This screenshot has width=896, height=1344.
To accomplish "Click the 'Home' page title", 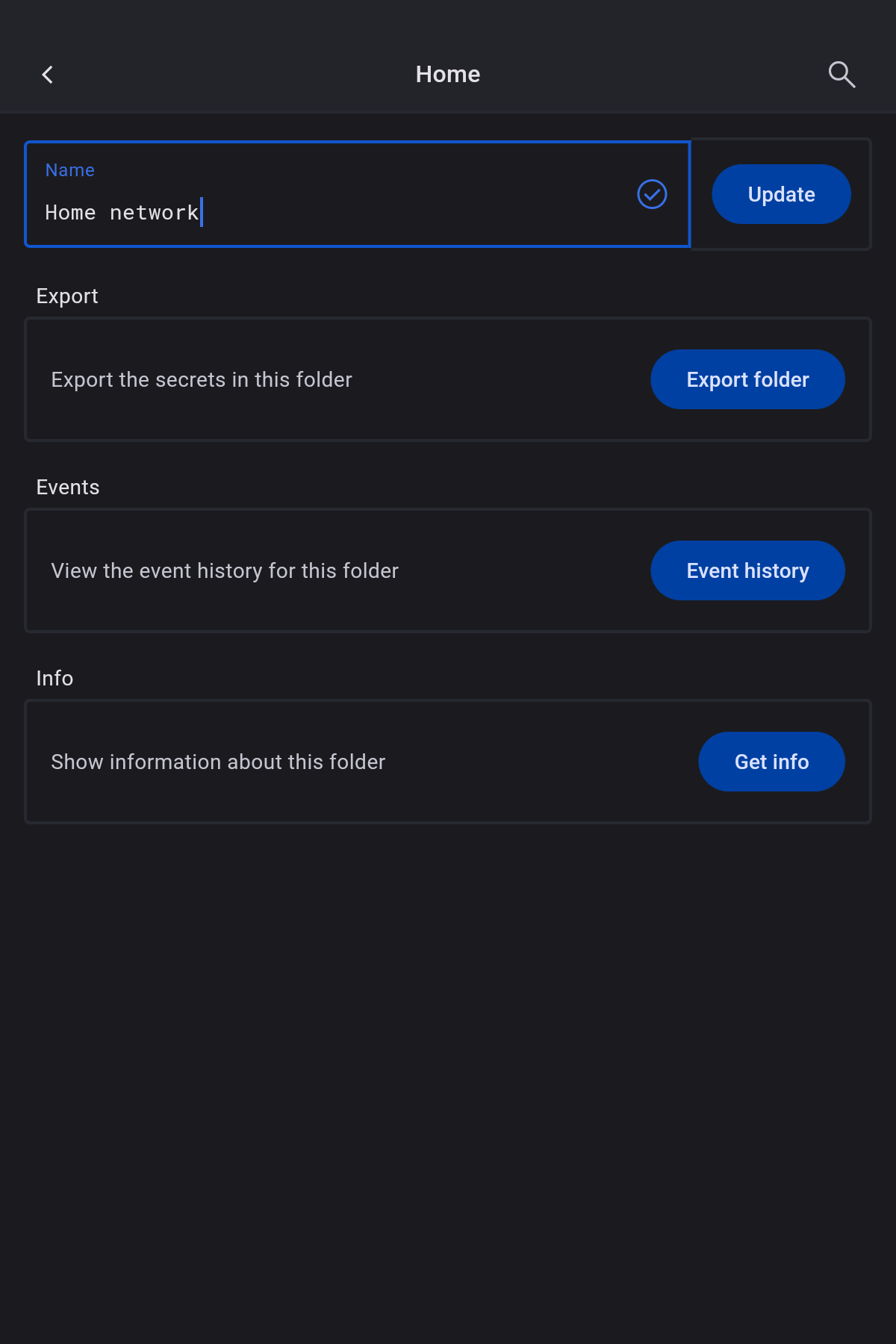I will tap(448, 75).
